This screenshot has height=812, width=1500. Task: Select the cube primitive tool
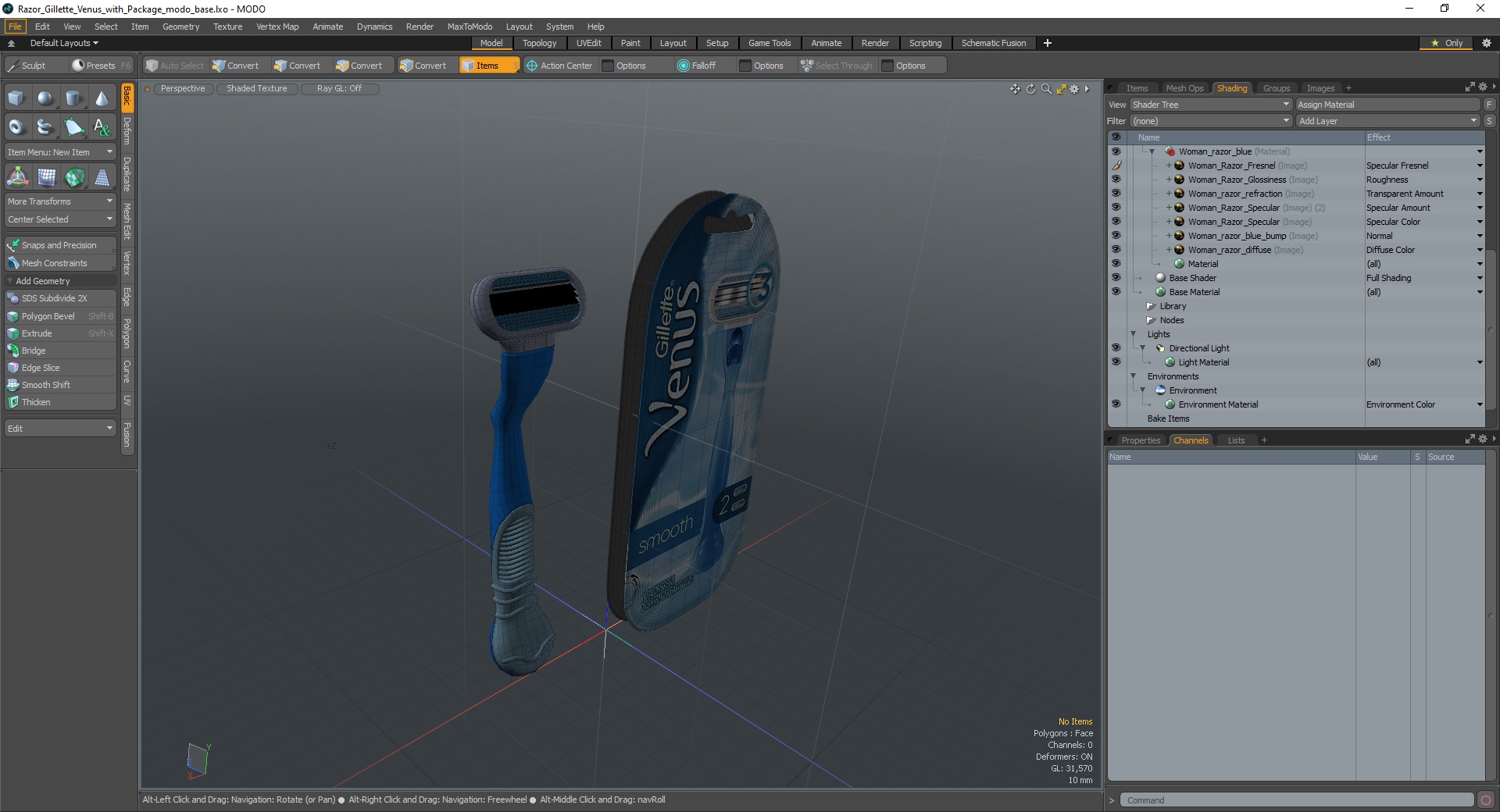[x=16, y=98]
